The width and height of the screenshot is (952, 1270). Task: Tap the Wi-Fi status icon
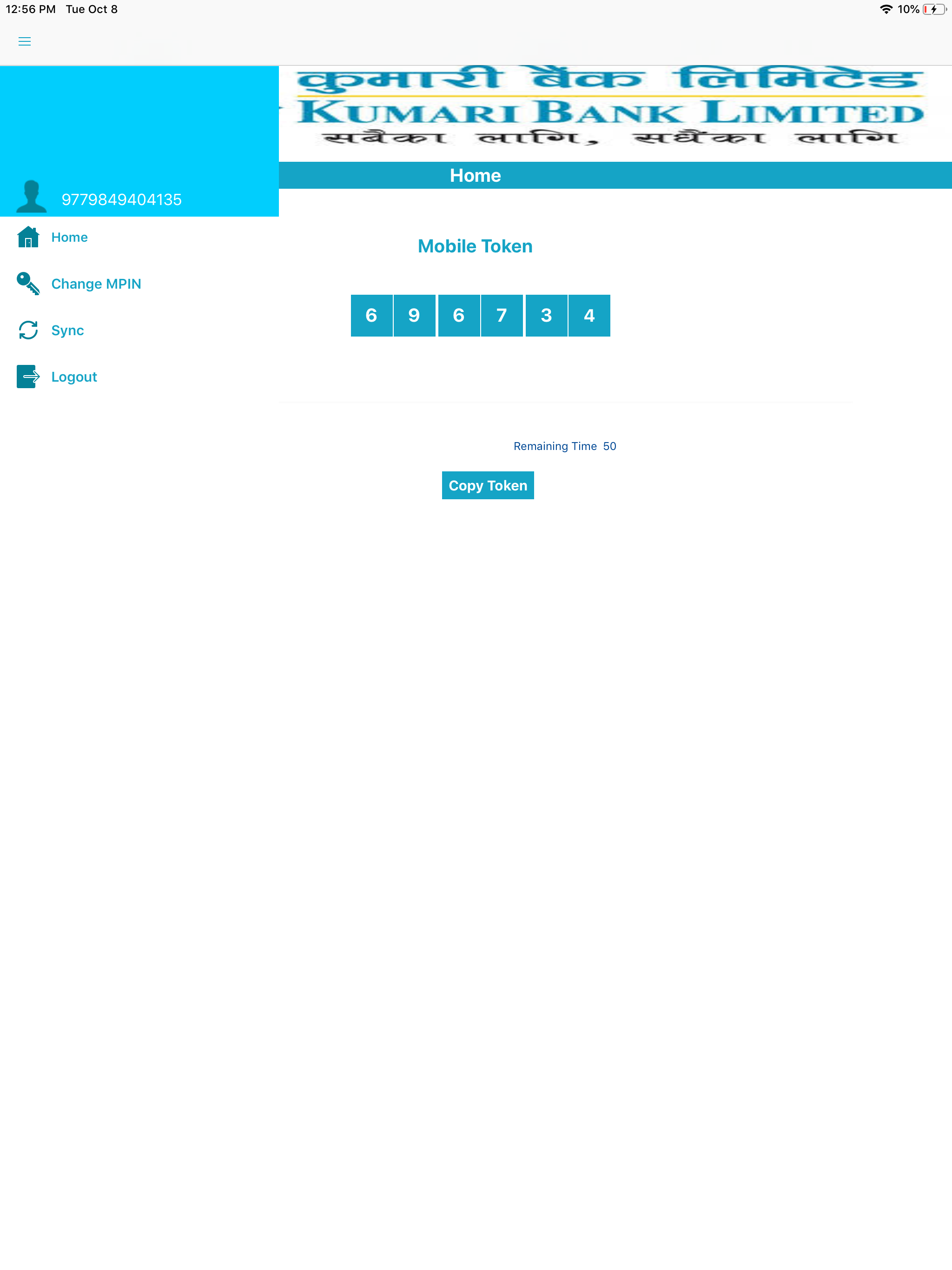click(886, 9)
